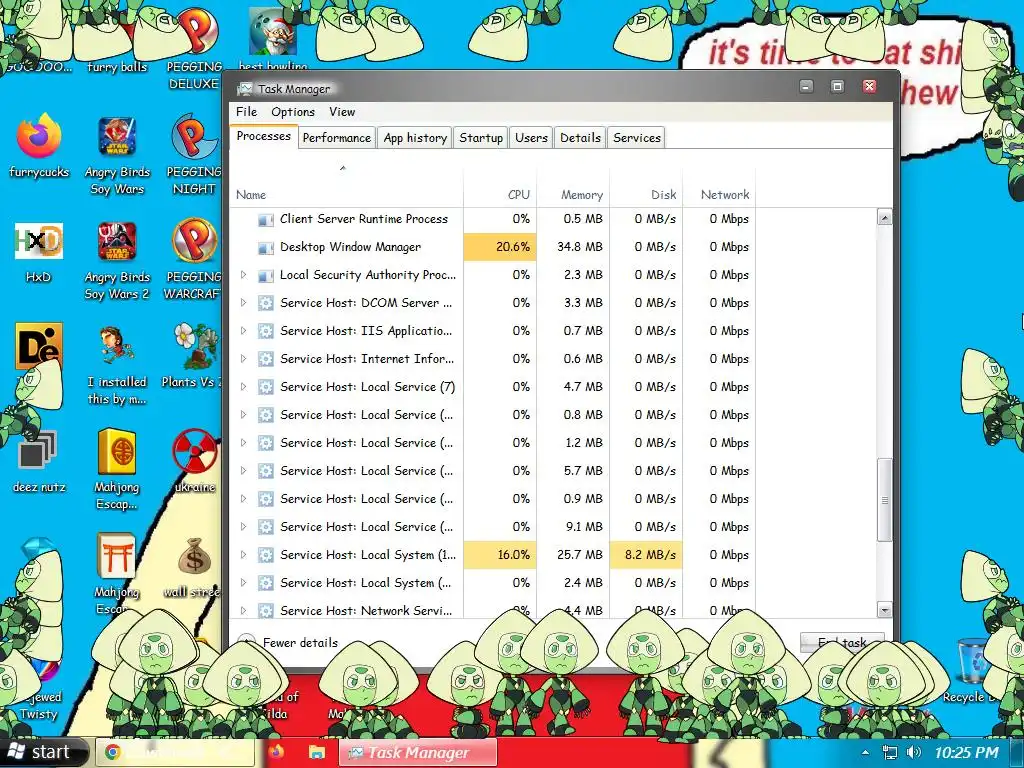Click the Desktop Window Manager process icon

click(265, 248)
